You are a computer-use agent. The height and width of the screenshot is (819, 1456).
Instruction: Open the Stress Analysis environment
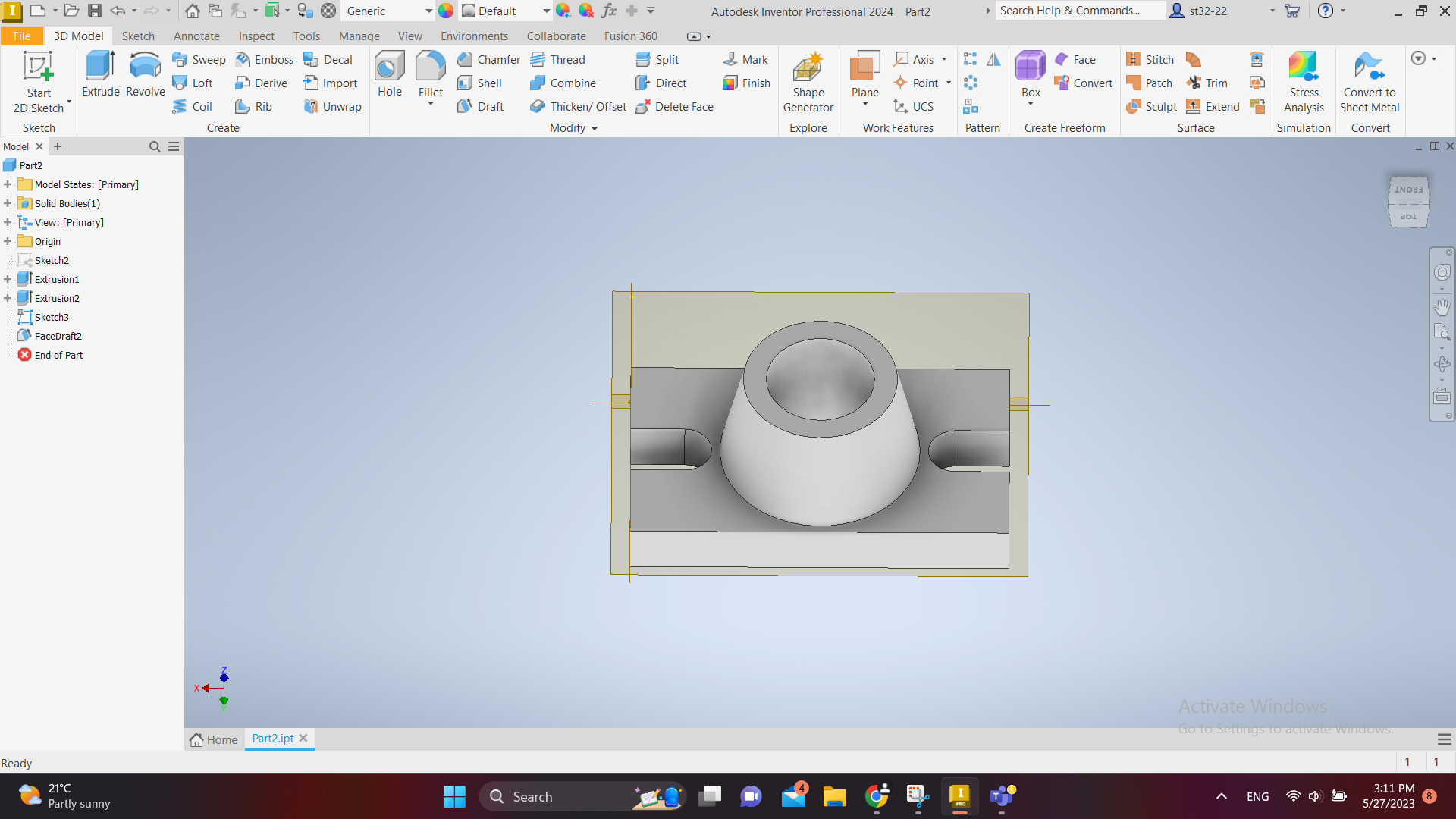[1304, 80]
